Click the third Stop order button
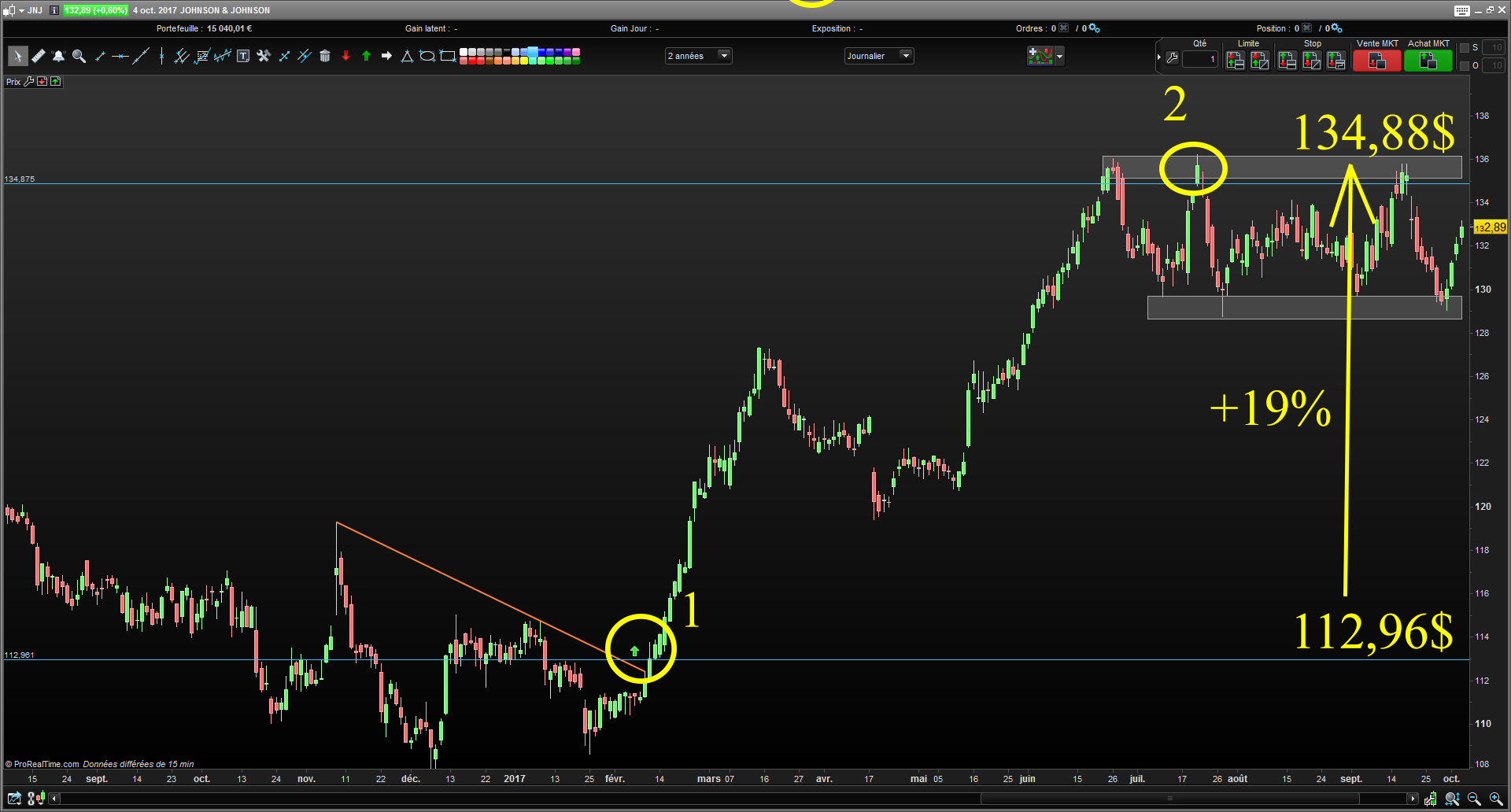Viewport: 1511px width, 812px height. coord(1336,61)
